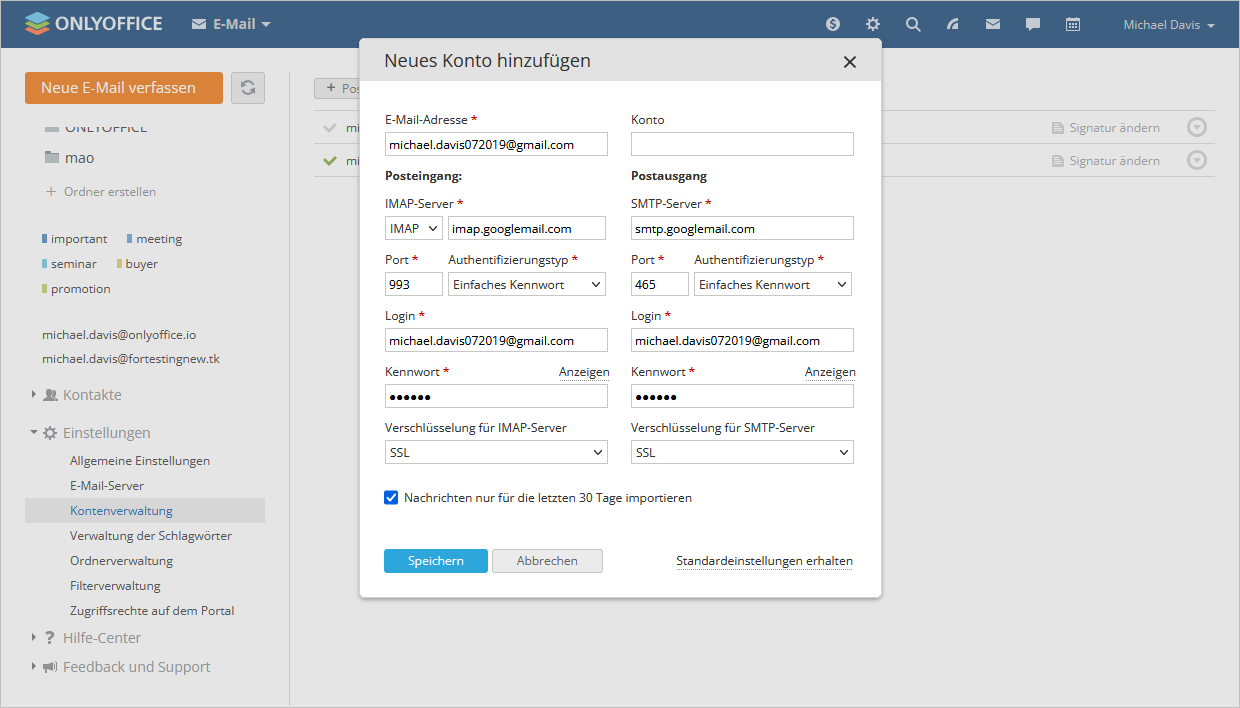Click Signatur ändern in gray checkmark row

[1106, 128]
